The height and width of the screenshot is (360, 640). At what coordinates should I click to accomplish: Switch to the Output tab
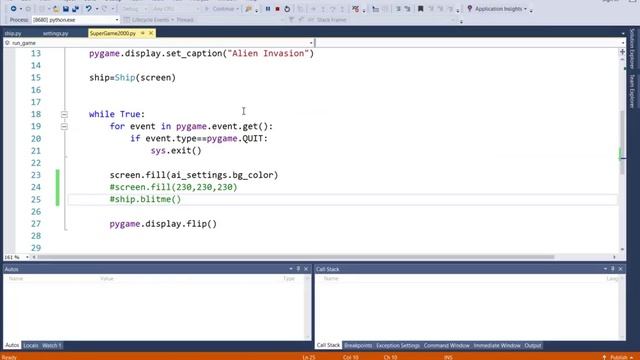coord(533,346)
